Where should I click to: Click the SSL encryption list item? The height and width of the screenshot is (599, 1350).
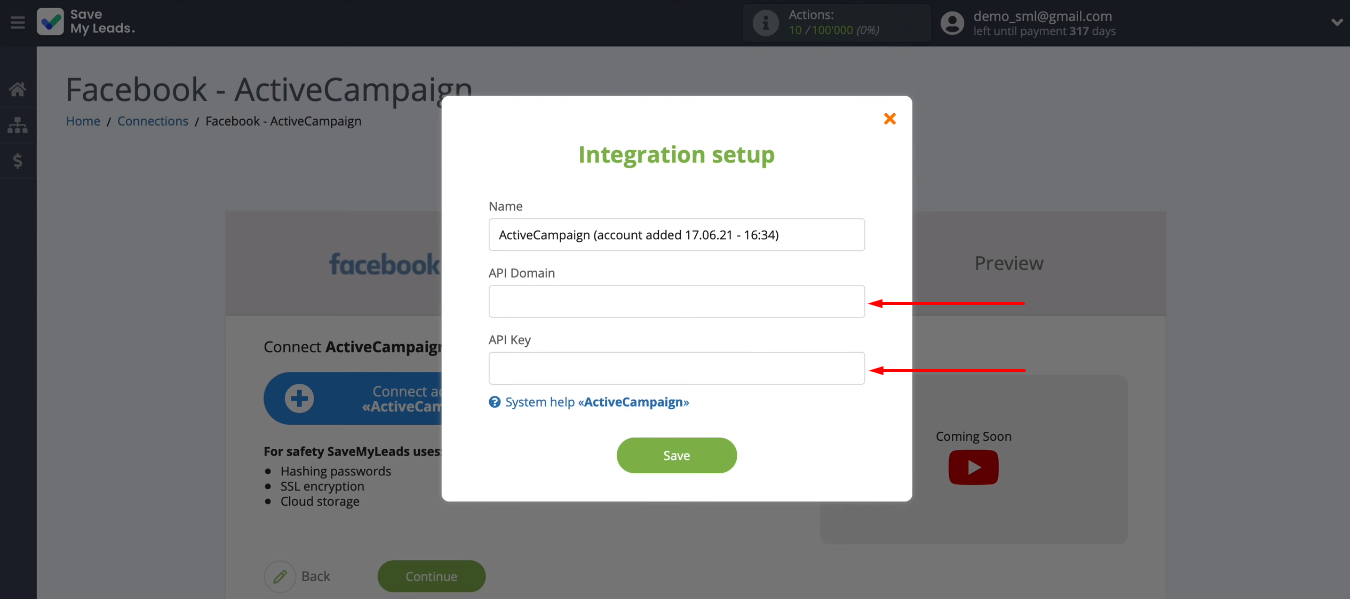322,486
